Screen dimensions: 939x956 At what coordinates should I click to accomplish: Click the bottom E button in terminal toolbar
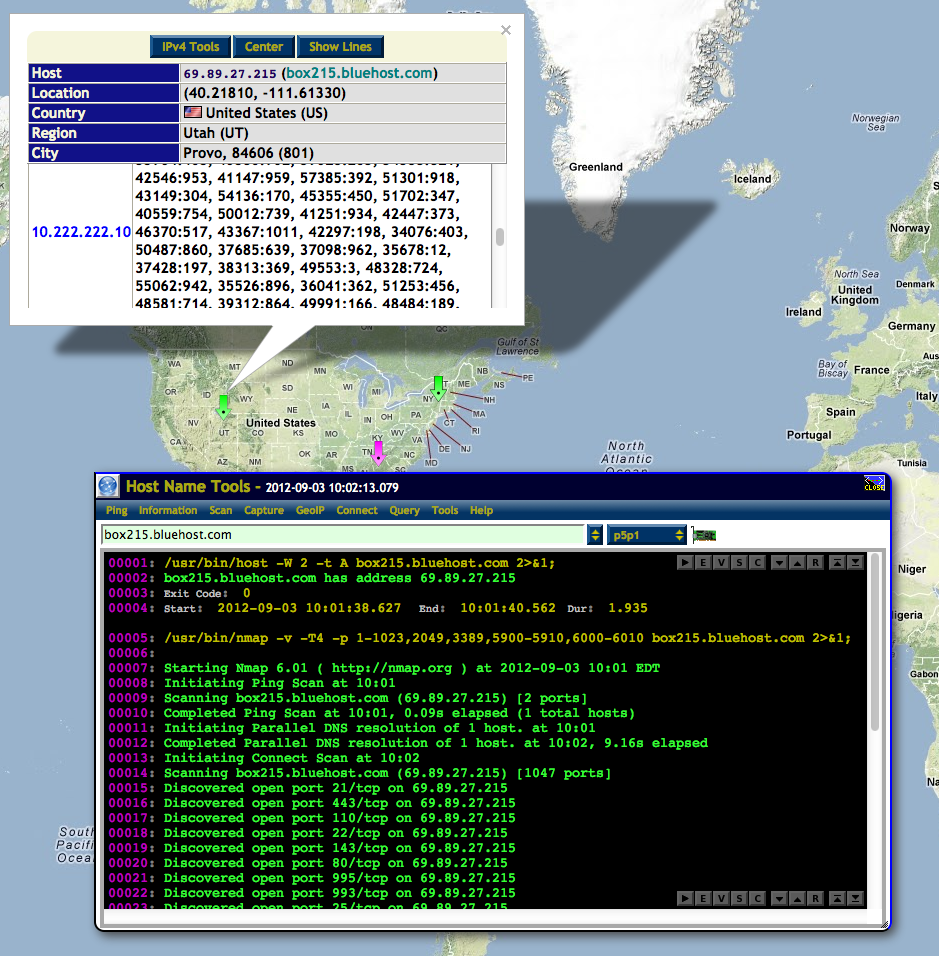coord(703,898)
